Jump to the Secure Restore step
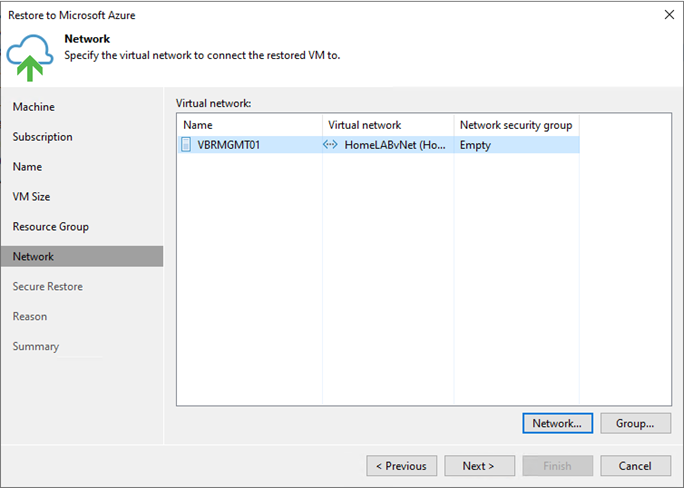Image resolution: width=684 pixels, height=488 pixels. click(48, 287)
